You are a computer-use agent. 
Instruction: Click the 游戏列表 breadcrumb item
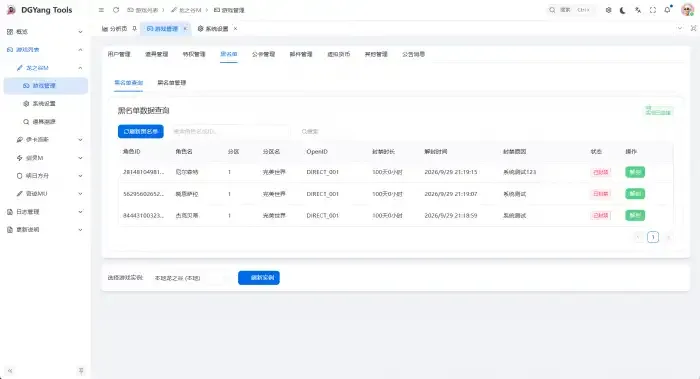click(143, 10)
